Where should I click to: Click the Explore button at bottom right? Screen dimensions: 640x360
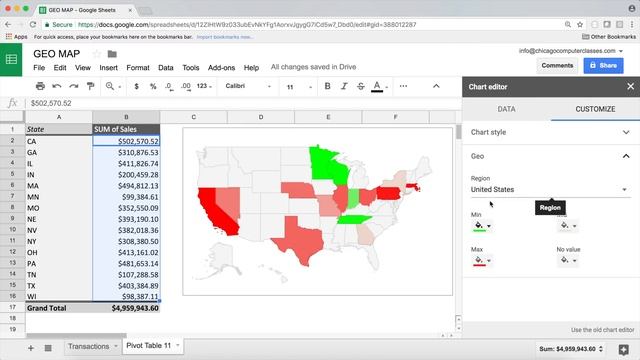click(623, 349)
